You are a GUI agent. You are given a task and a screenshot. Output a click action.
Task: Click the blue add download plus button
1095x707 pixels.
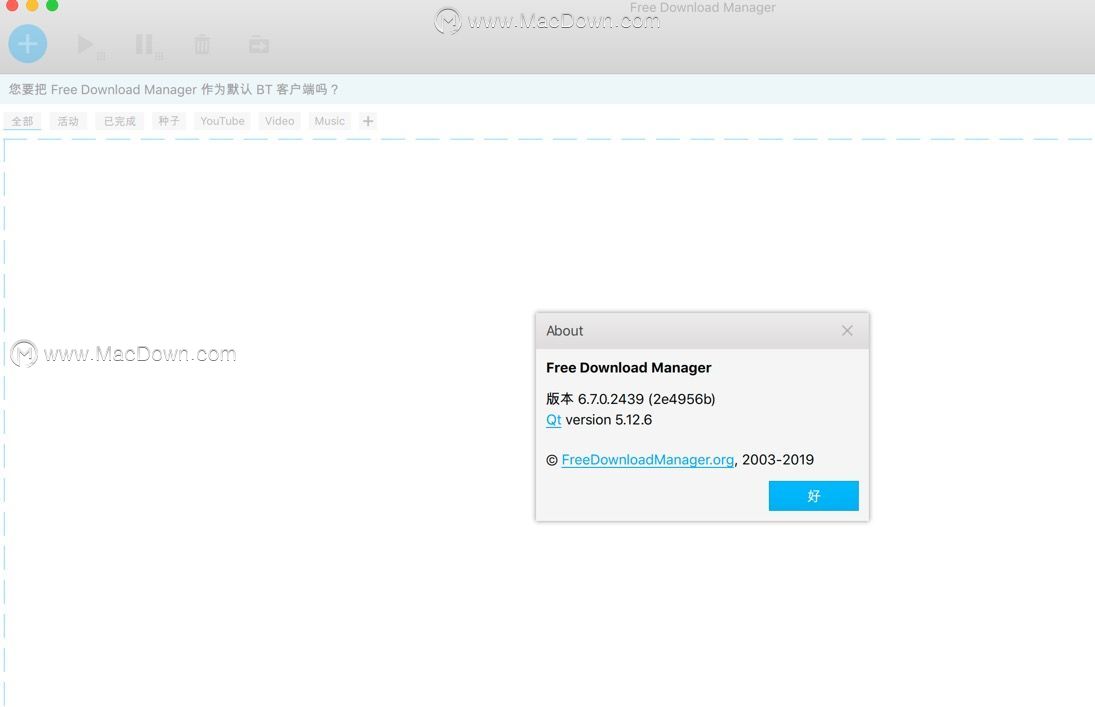pos(27,44)
